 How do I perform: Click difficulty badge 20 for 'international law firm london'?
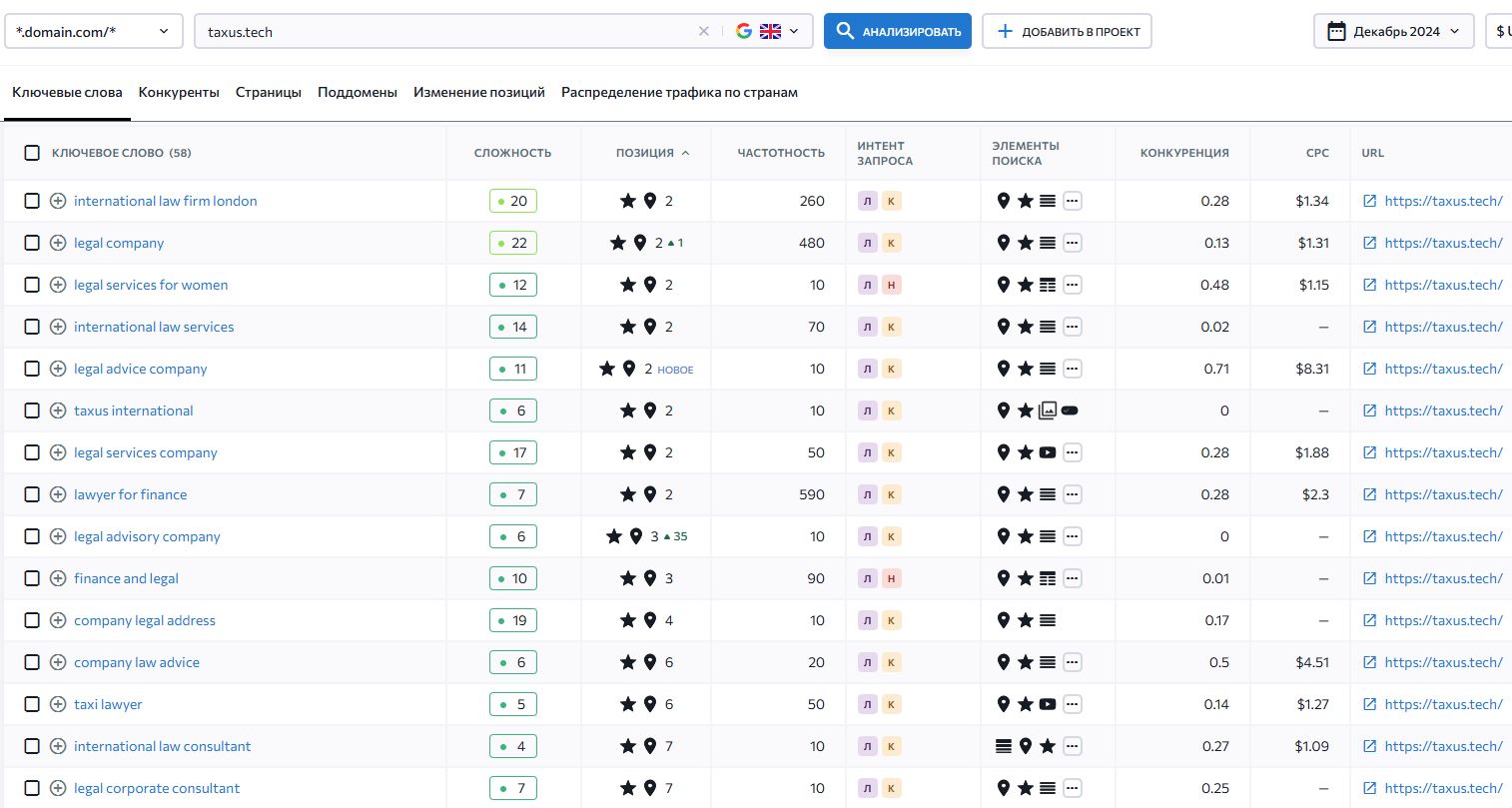[x=513, y=201]
